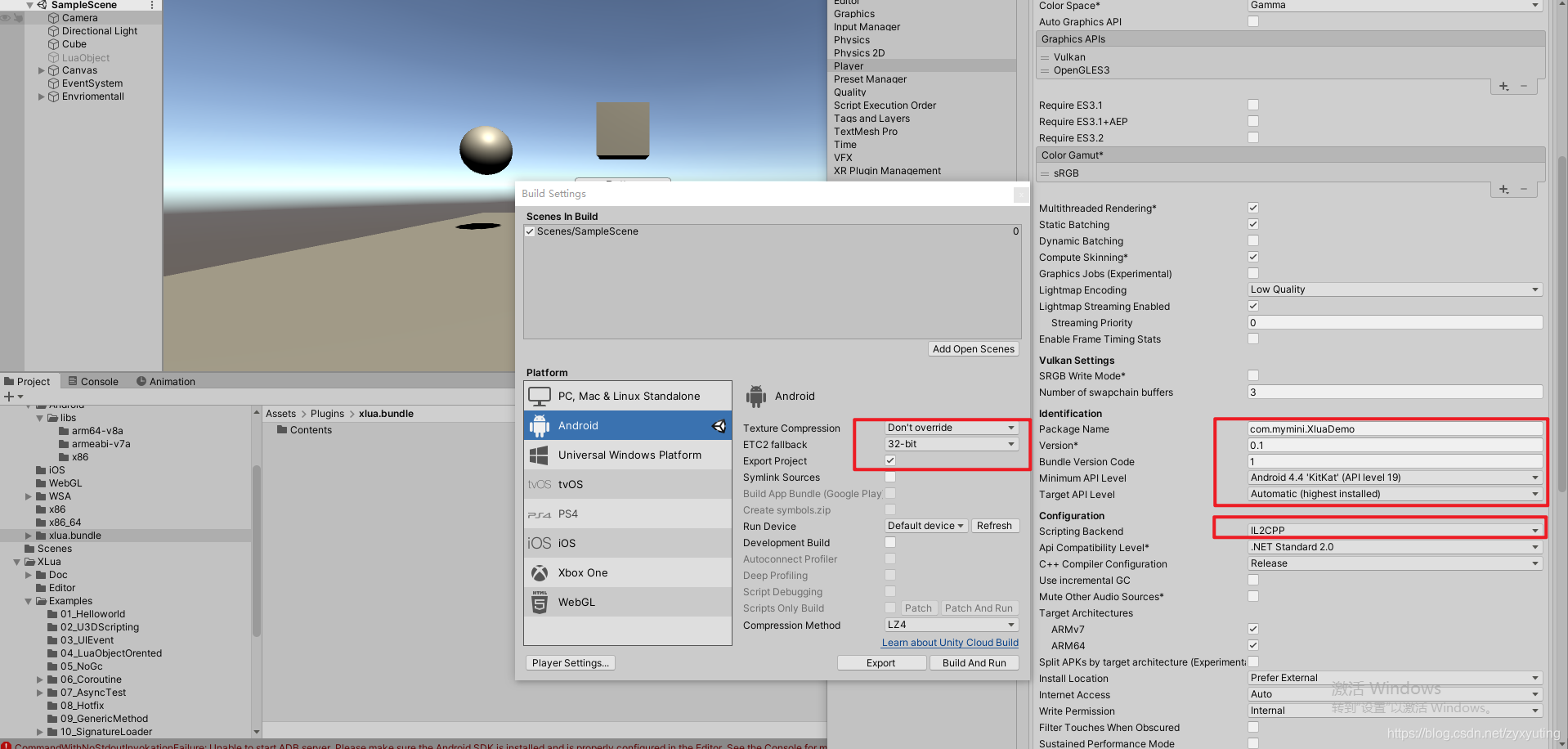This screenshot has height=749, width=1568.
Task: Click the minus icon under Color Gamut list
Action: 1524,189
